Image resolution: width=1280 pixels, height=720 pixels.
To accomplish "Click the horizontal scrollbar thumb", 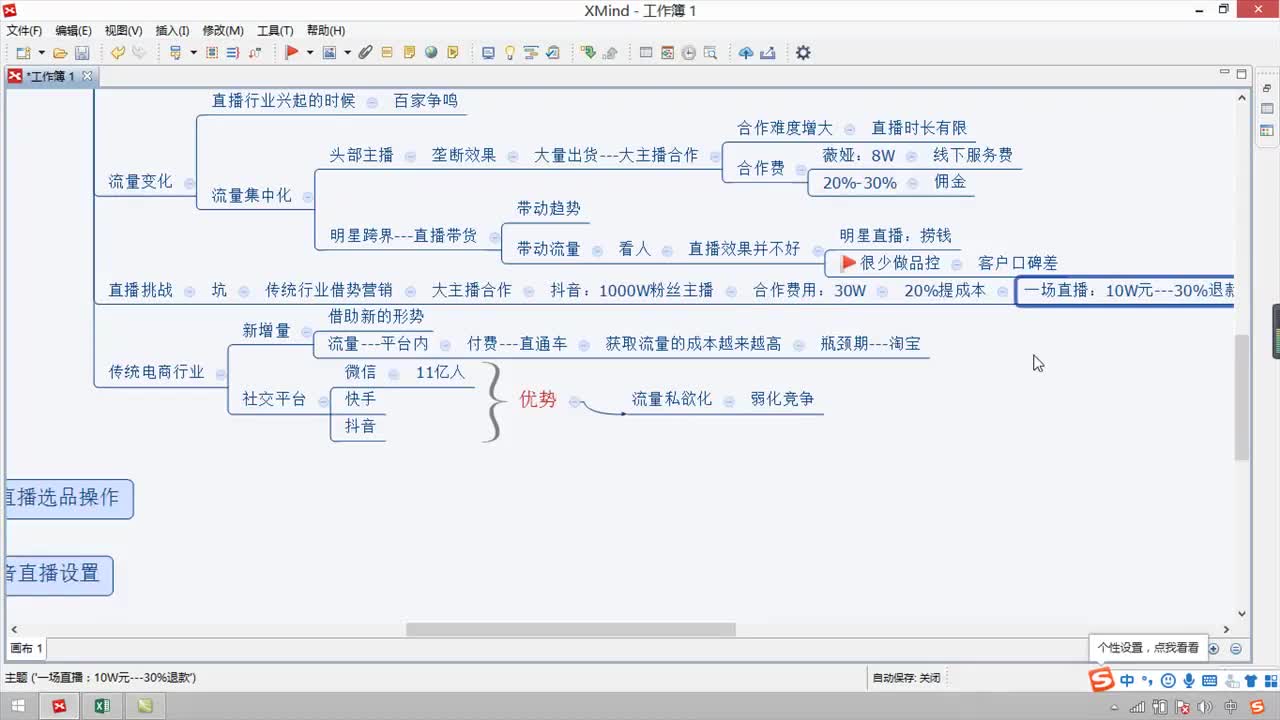I will [570, 630].
